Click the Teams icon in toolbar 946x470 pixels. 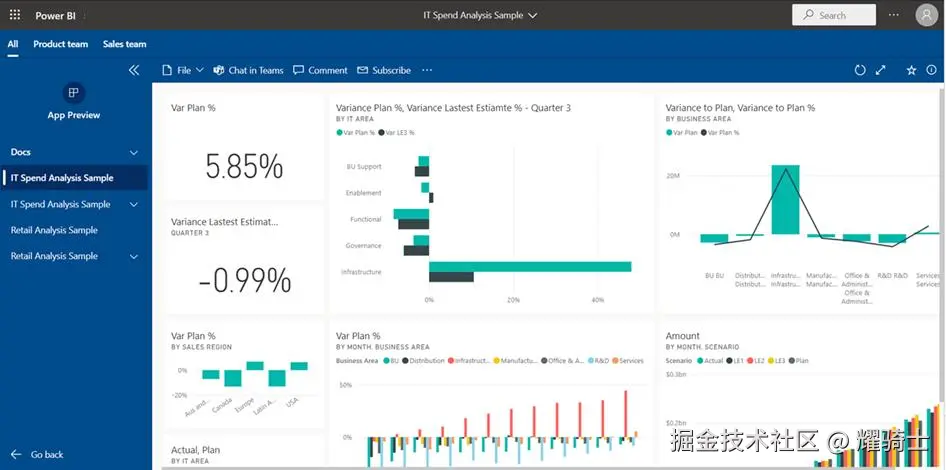(x=218, y=71)
